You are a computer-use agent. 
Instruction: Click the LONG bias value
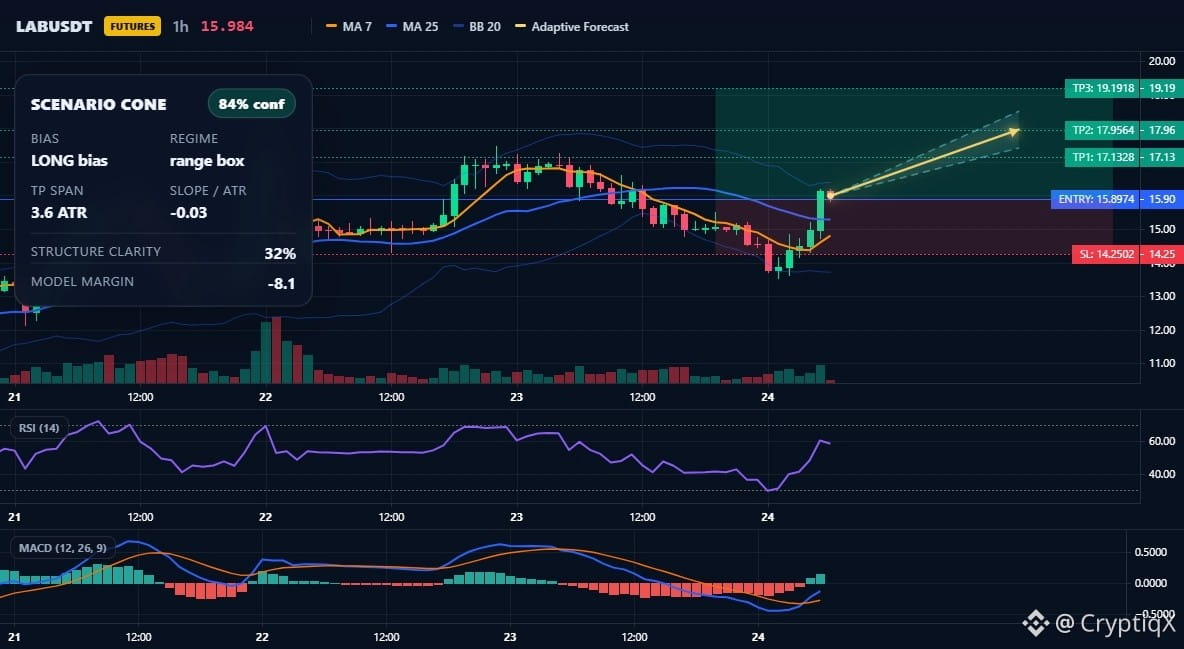[x=69, y=161]
